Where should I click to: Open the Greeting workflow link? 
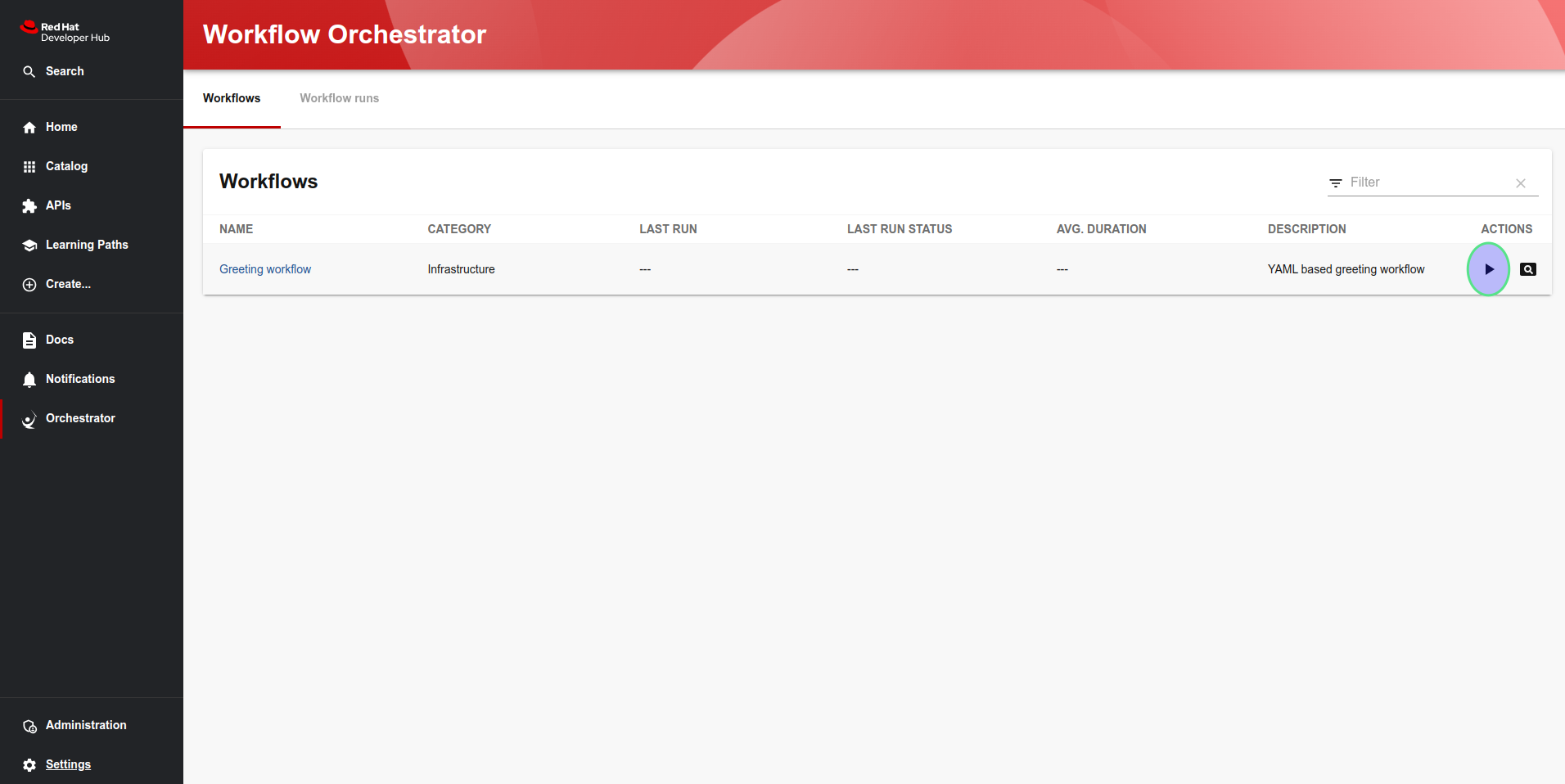(x=265, y=269)
